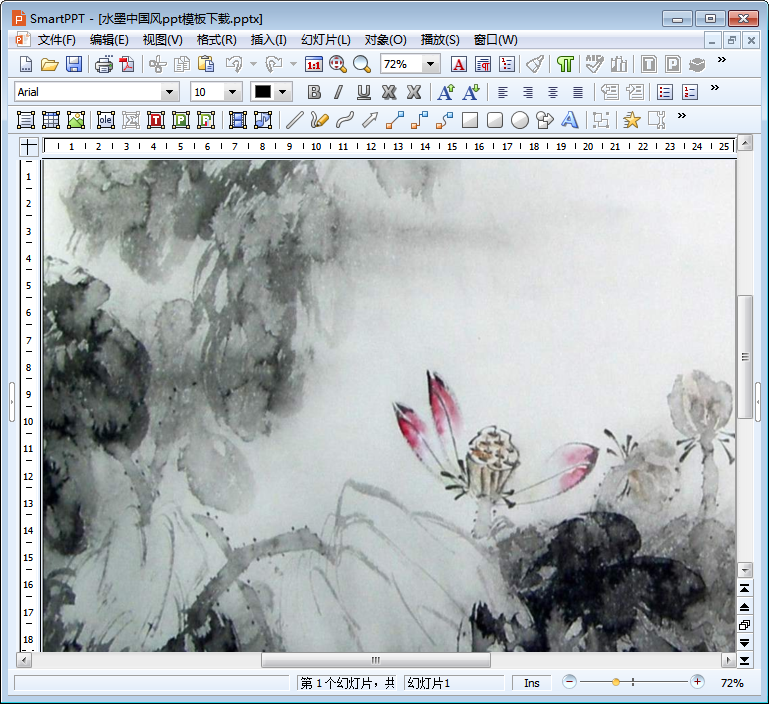The height and width of the screenshot is (704, 769).
Task: Export to PDF icon
Action: [128, 64]
